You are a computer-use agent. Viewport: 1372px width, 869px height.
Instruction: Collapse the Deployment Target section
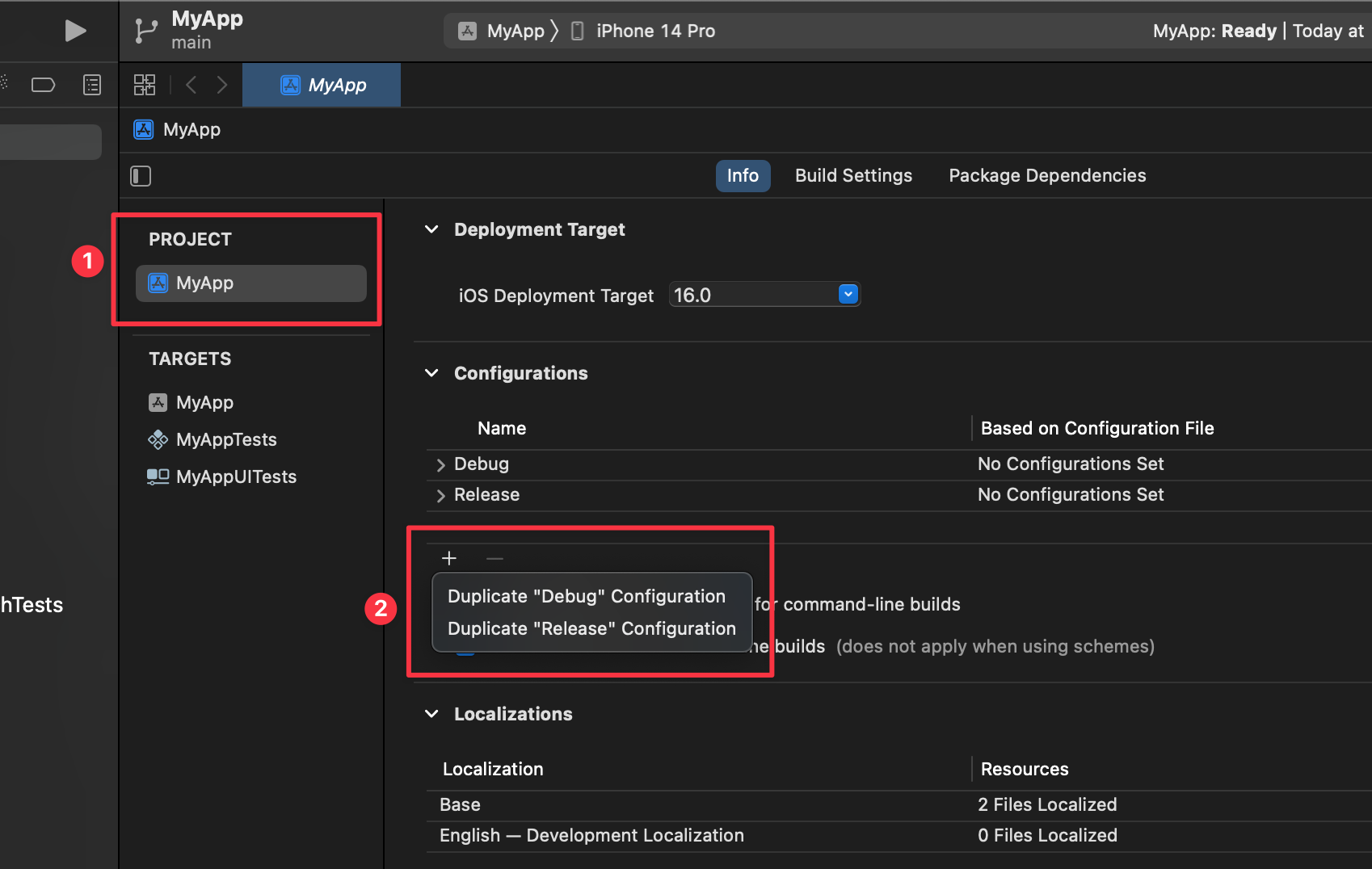(x=432, y=229)
